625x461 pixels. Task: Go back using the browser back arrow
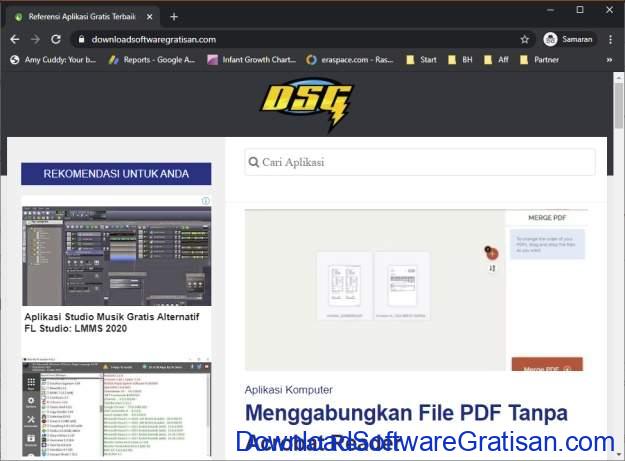[14, 39]
